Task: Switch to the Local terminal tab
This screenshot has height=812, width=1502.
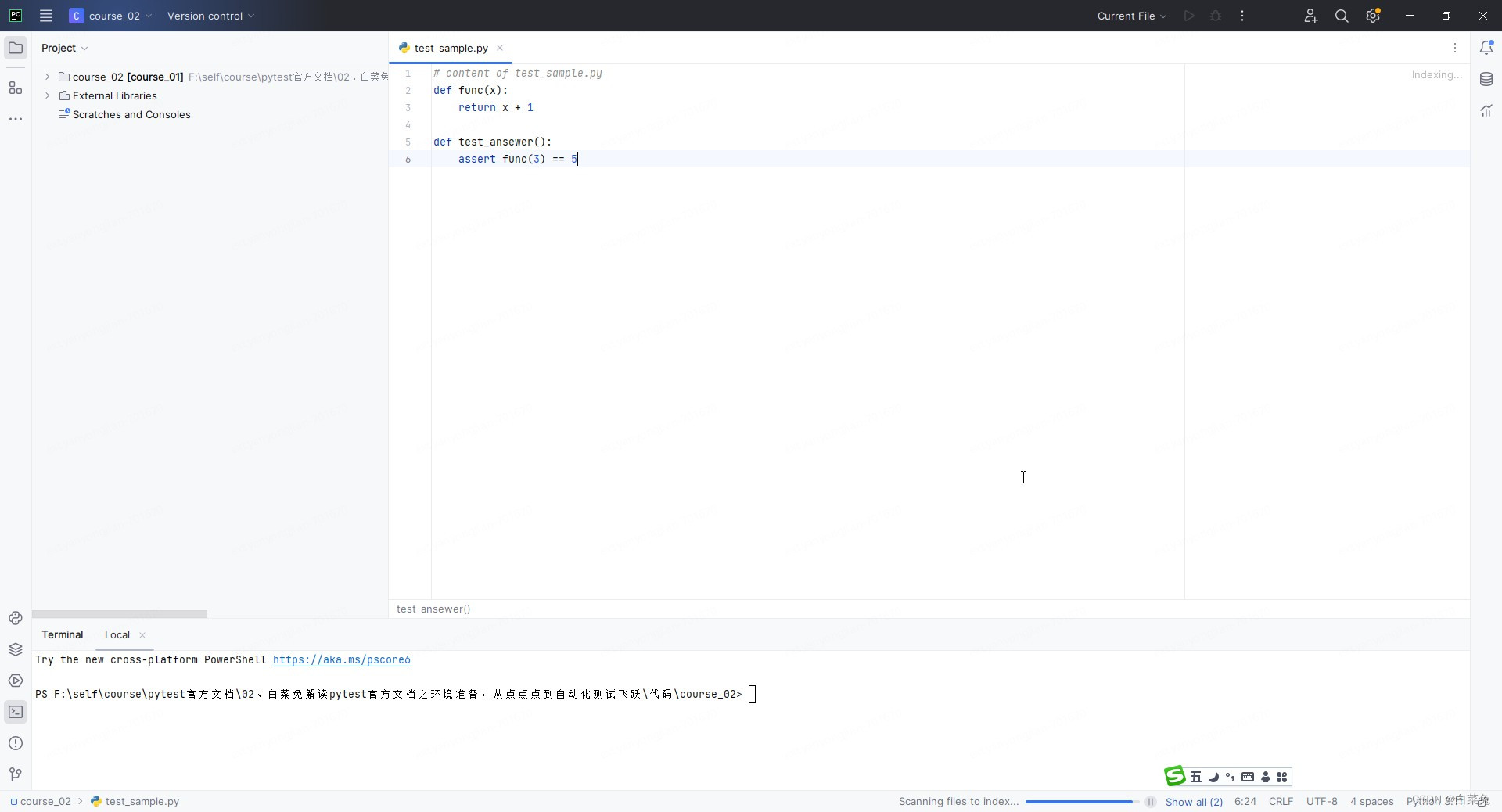Action: [117, 634]
